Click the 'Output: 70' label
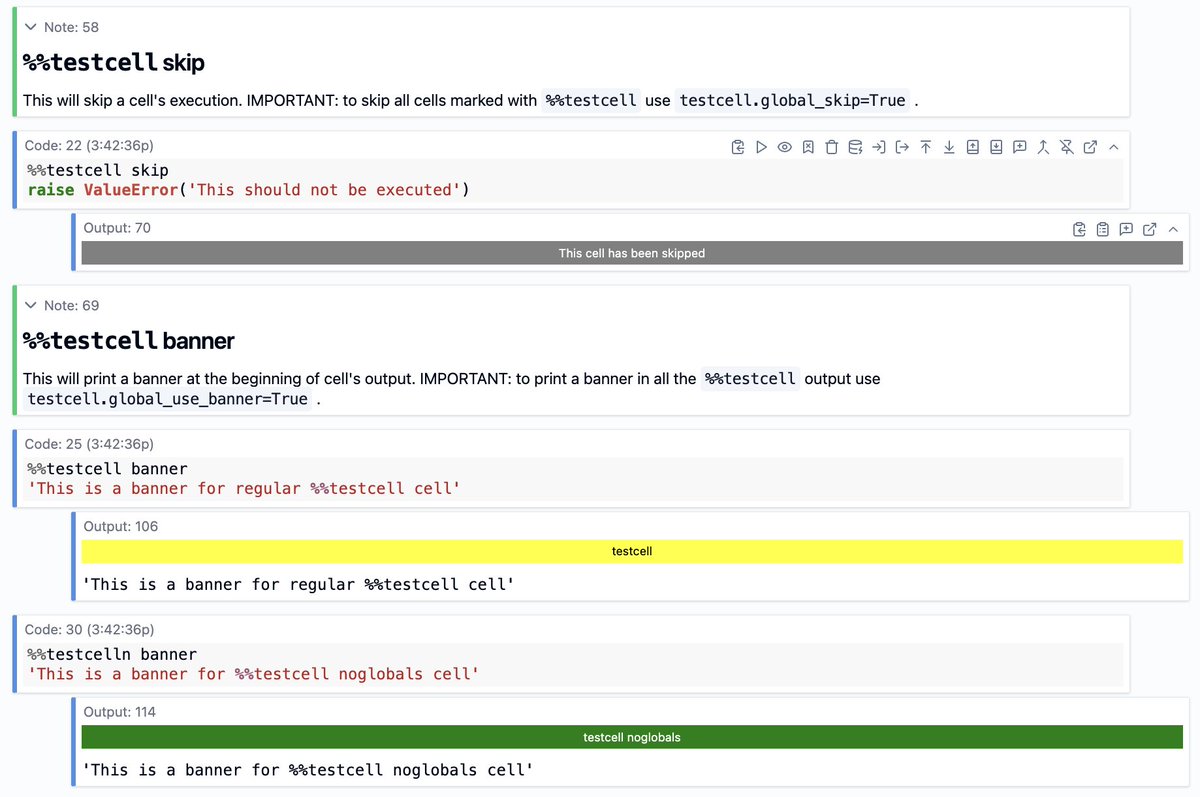Screen dimensions: 1200x797 (x=117, y=227)
